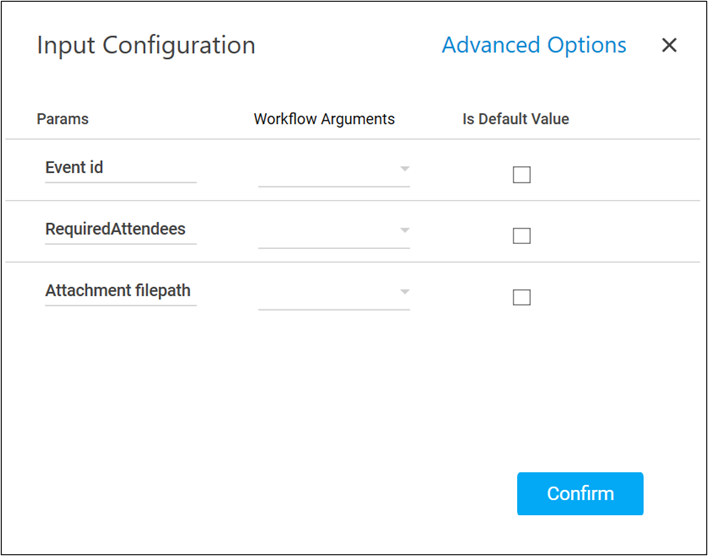708x556 pixels.
Task: Click the Is Default Value column header
Action: (515, 119)
